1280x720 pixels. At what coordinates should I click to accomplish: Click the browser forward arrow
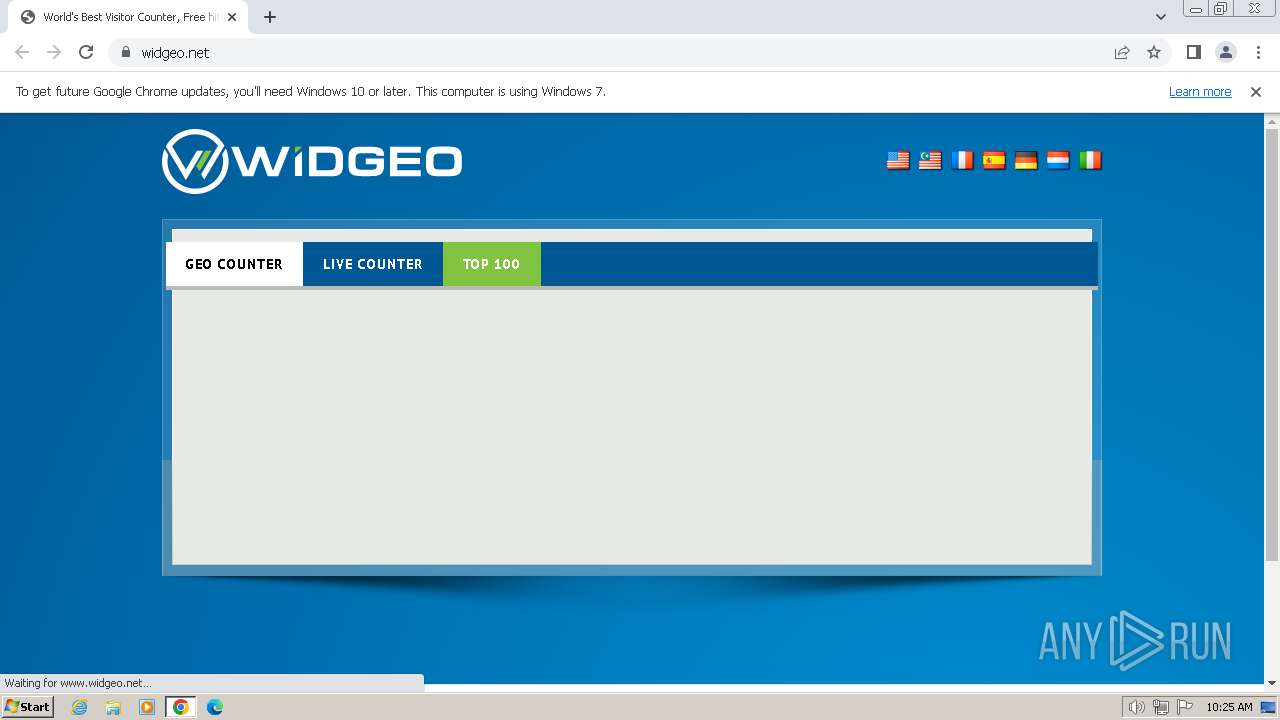point(54,52)
